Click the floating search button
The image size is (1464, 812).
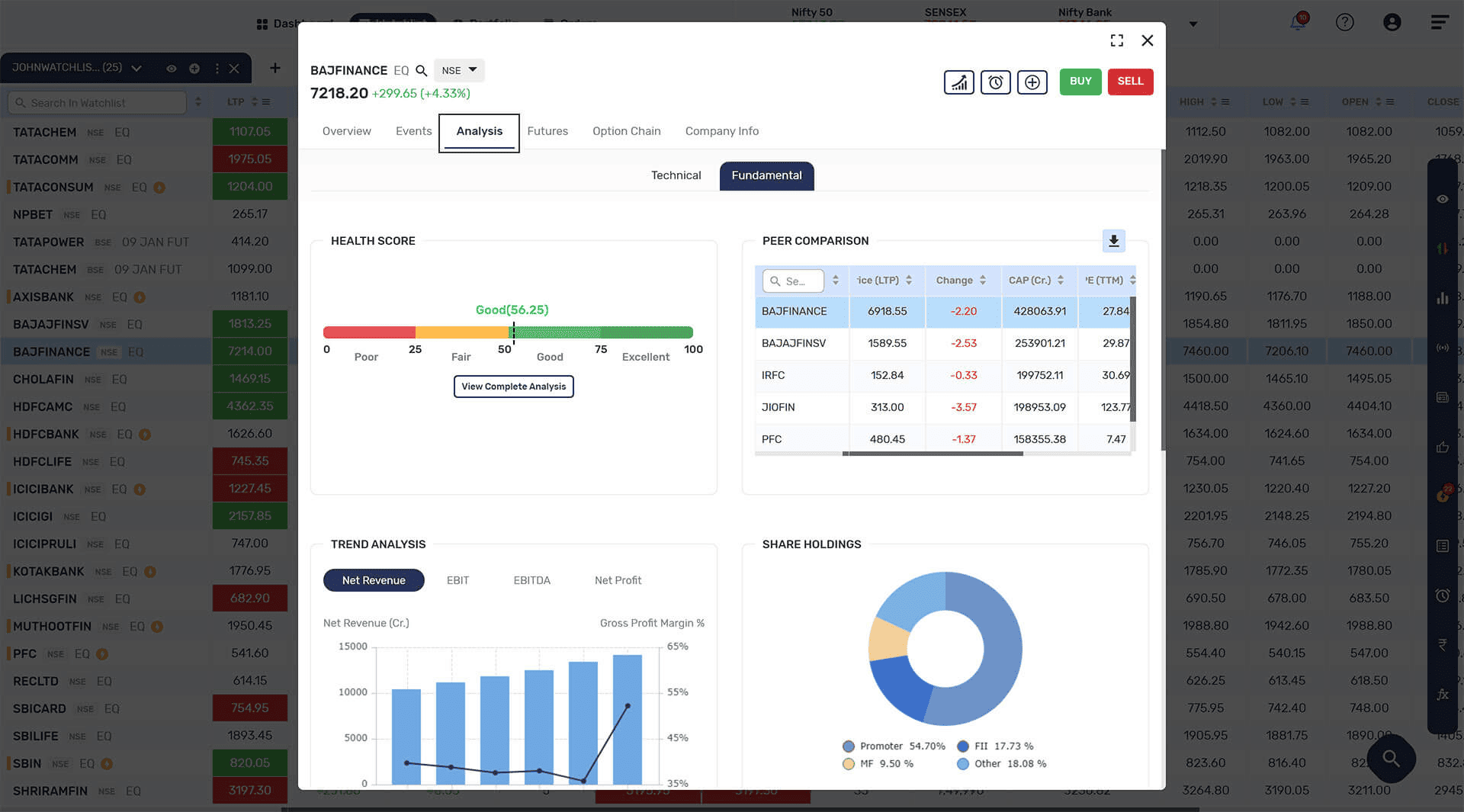1392,759
